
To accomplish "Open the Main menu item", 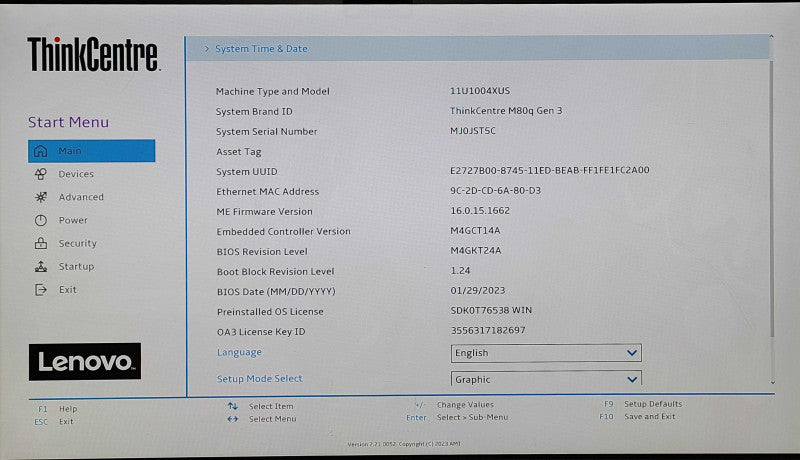I will coord(91,151).
